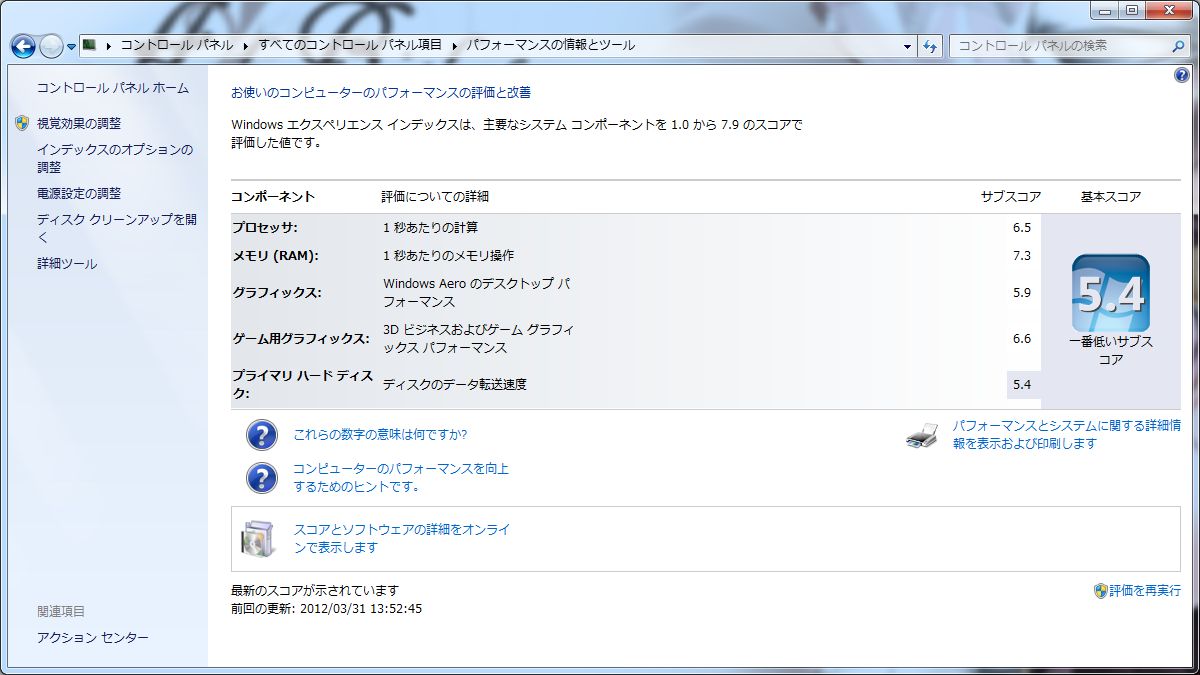This screenshot has height=675, width=1200.
Task: Click 基本スコア column header
Action: point(1111,197)
